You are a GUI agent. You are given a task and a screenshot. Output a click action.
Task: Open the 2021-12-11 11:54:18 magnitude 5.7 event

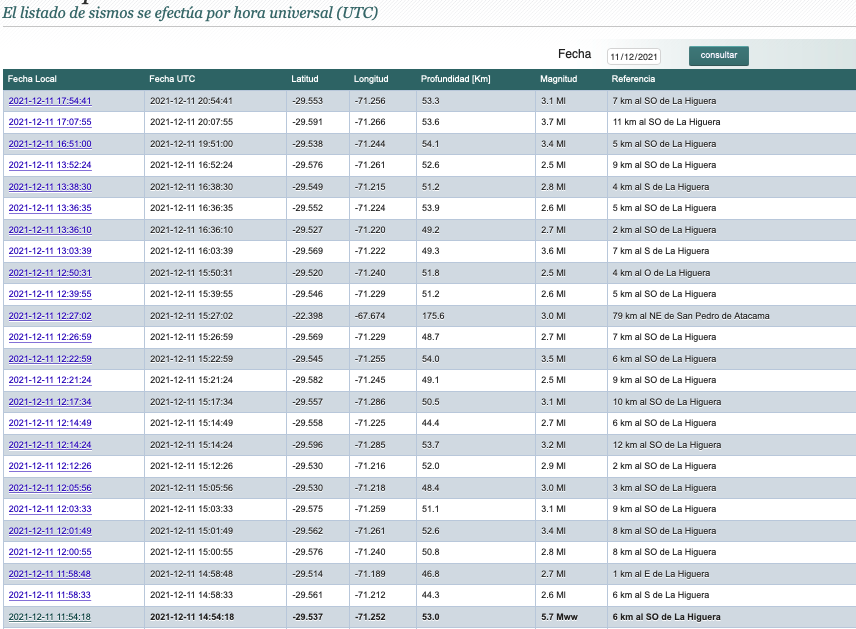click(50, 617)
